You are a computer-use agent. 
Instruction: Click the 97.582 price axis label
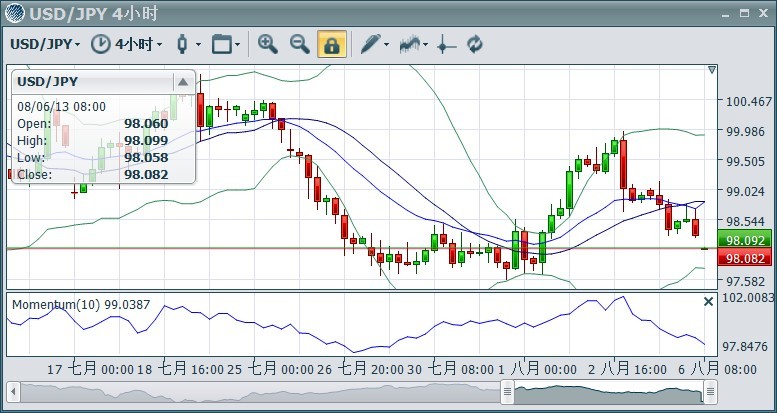(745, 281)
